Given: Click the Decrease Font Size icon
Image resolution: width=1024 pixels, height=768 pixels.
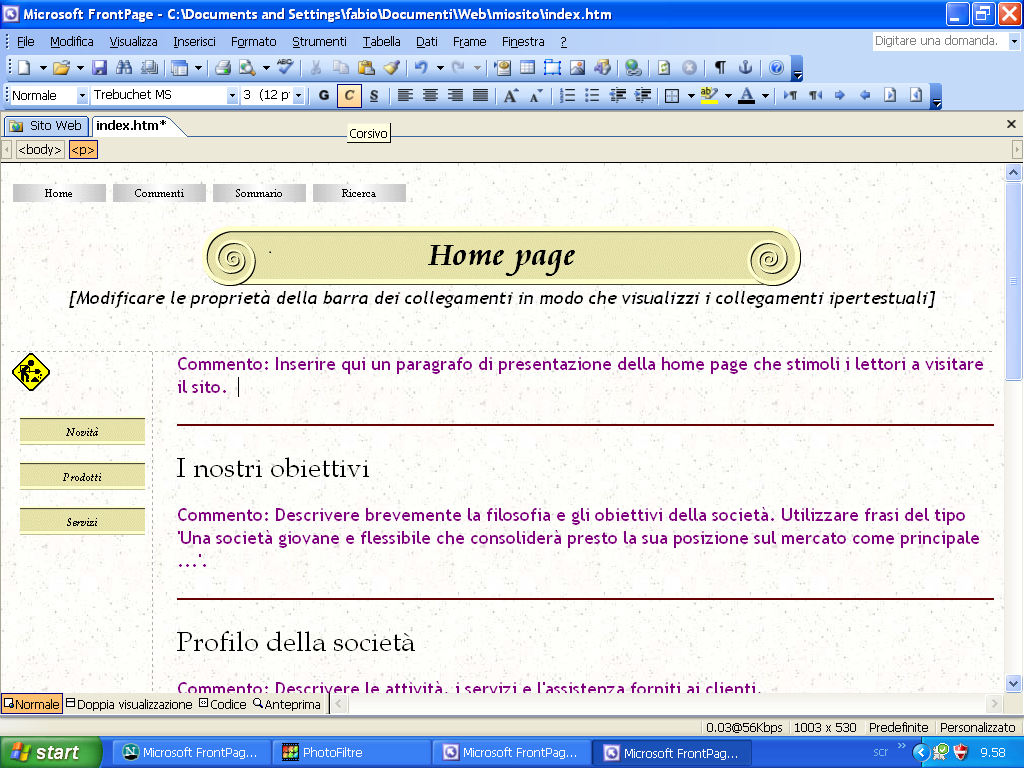Looking at the screenshot, I should click(x=536, y=95).
